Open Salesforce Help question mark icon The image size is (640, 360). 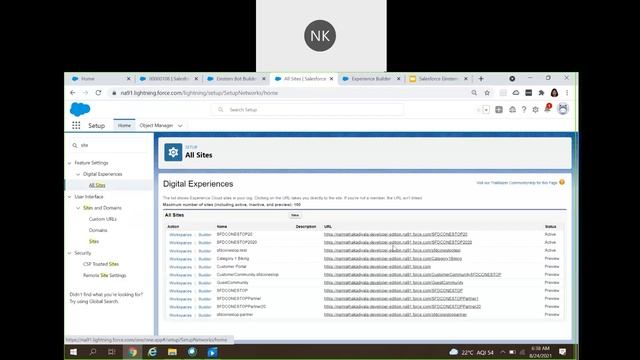[524, 109]
